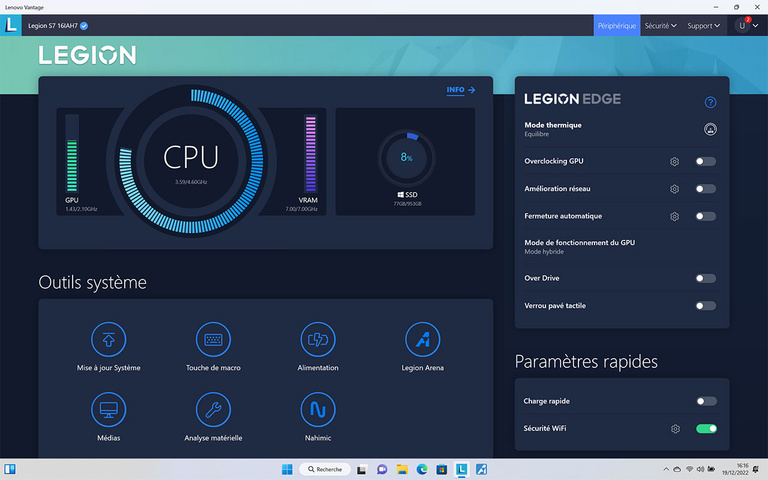Click the Legion S7 16IAH7 device name

point(53,26)
